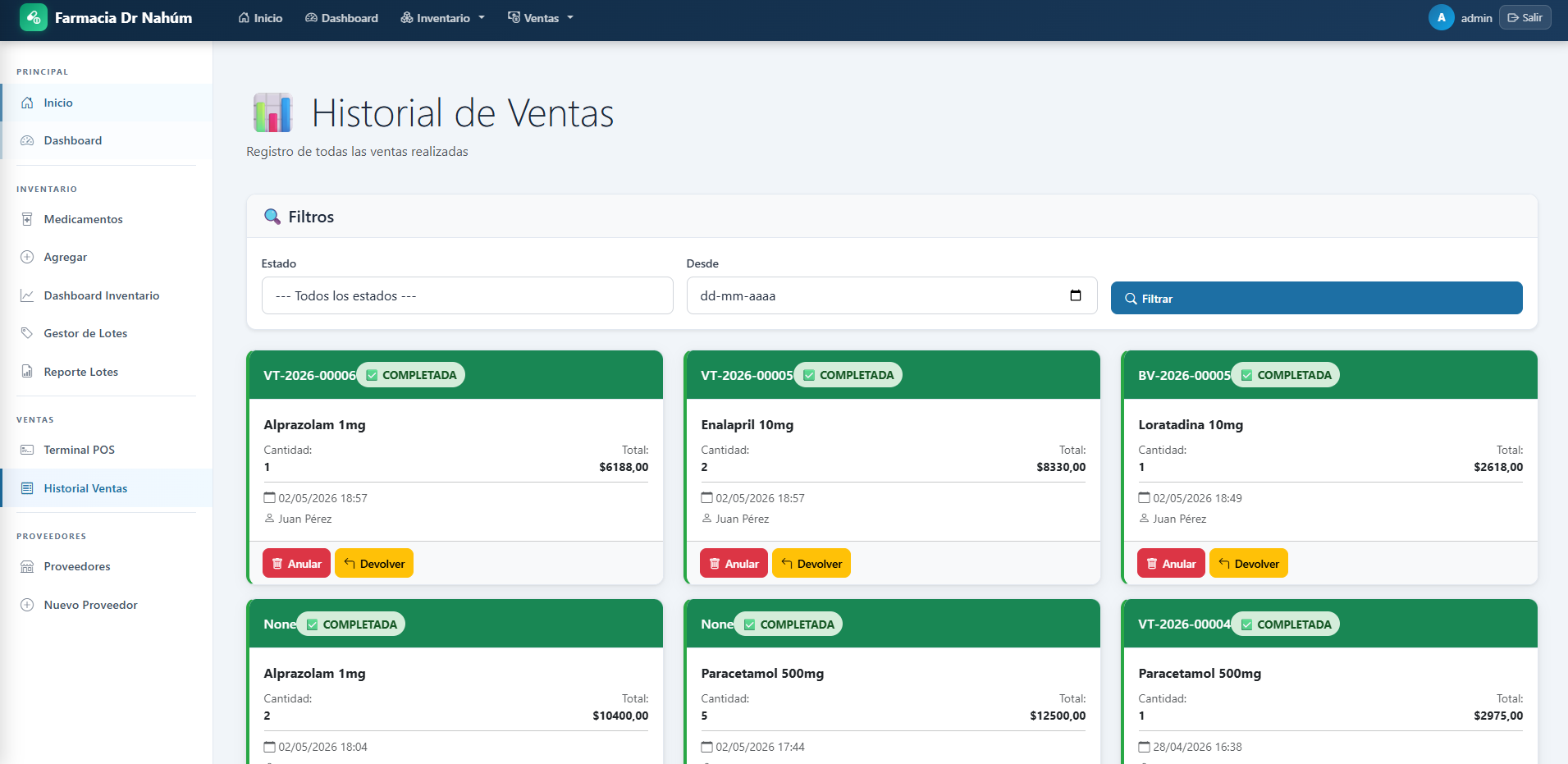Click total amount $2618,00
The height and width of the screenshot is (764, 1568).
click(1498, 467)
